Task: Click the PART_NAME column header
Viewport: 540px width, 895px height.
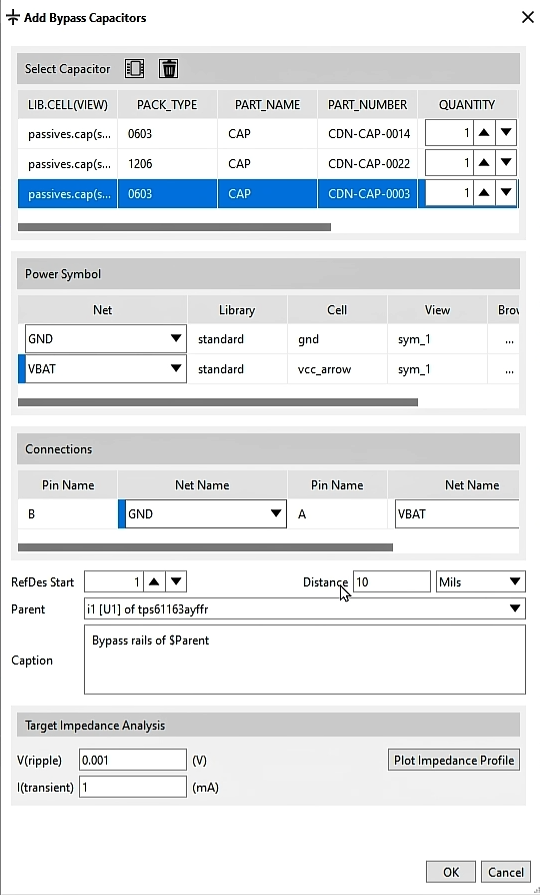Action: [x=267, y=104]
